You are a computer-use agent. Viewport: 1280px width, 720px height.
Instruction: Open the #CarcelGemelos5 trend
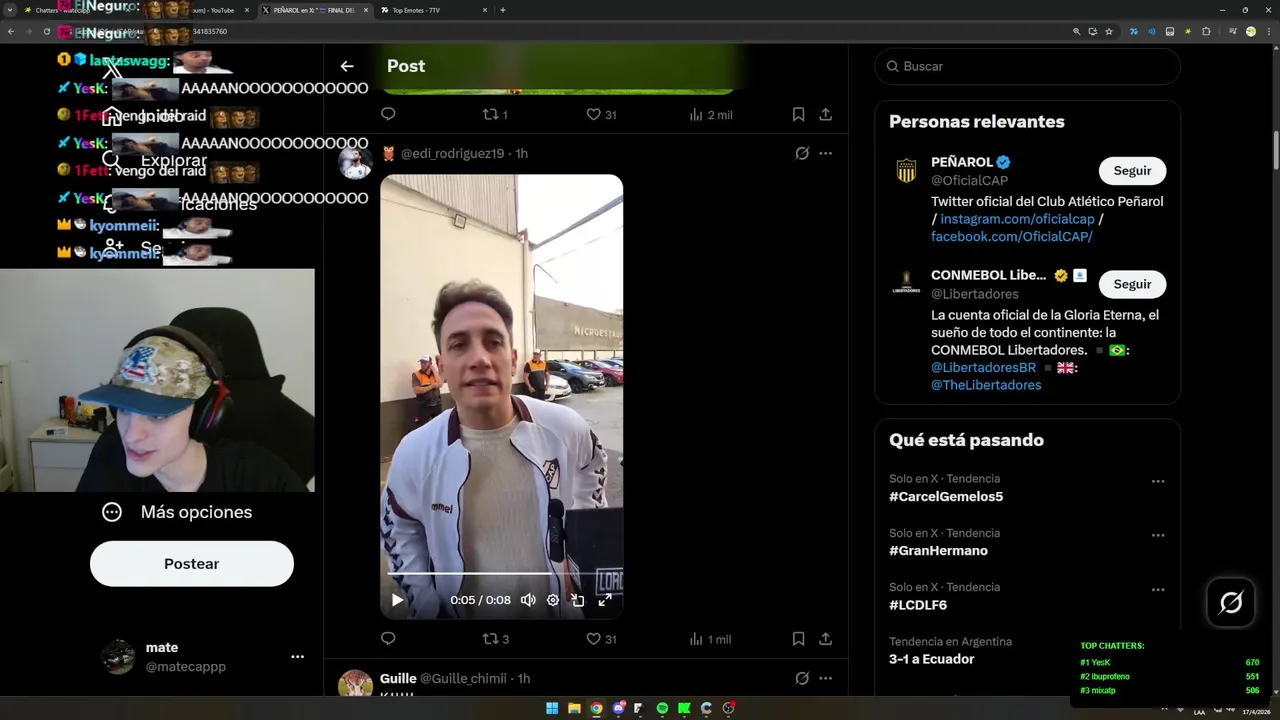click(946, 497)
